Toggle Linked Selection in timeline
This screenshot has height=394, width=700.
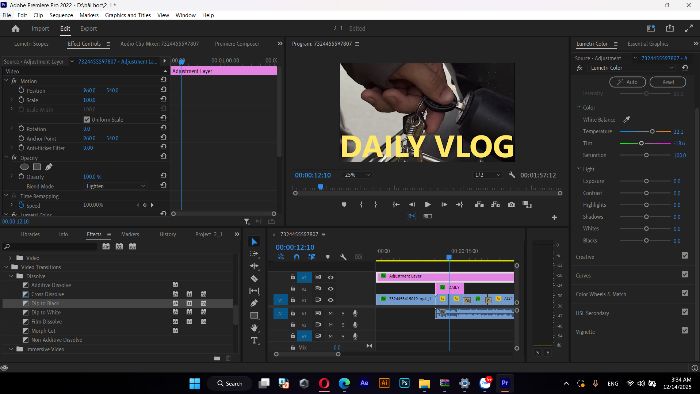coord(312,257)
